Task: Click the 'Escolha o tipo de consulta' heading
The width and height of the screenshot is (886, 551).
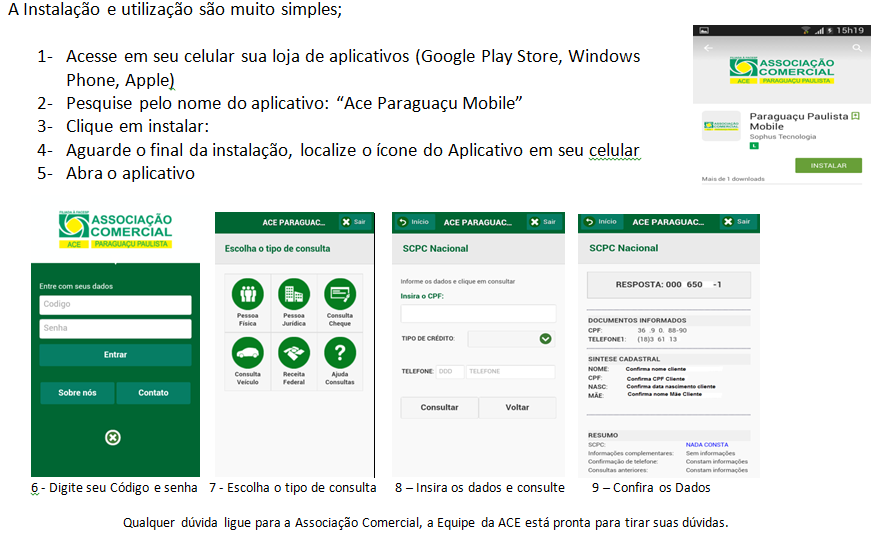Action: pyautogui.click(x=277, y=249)
